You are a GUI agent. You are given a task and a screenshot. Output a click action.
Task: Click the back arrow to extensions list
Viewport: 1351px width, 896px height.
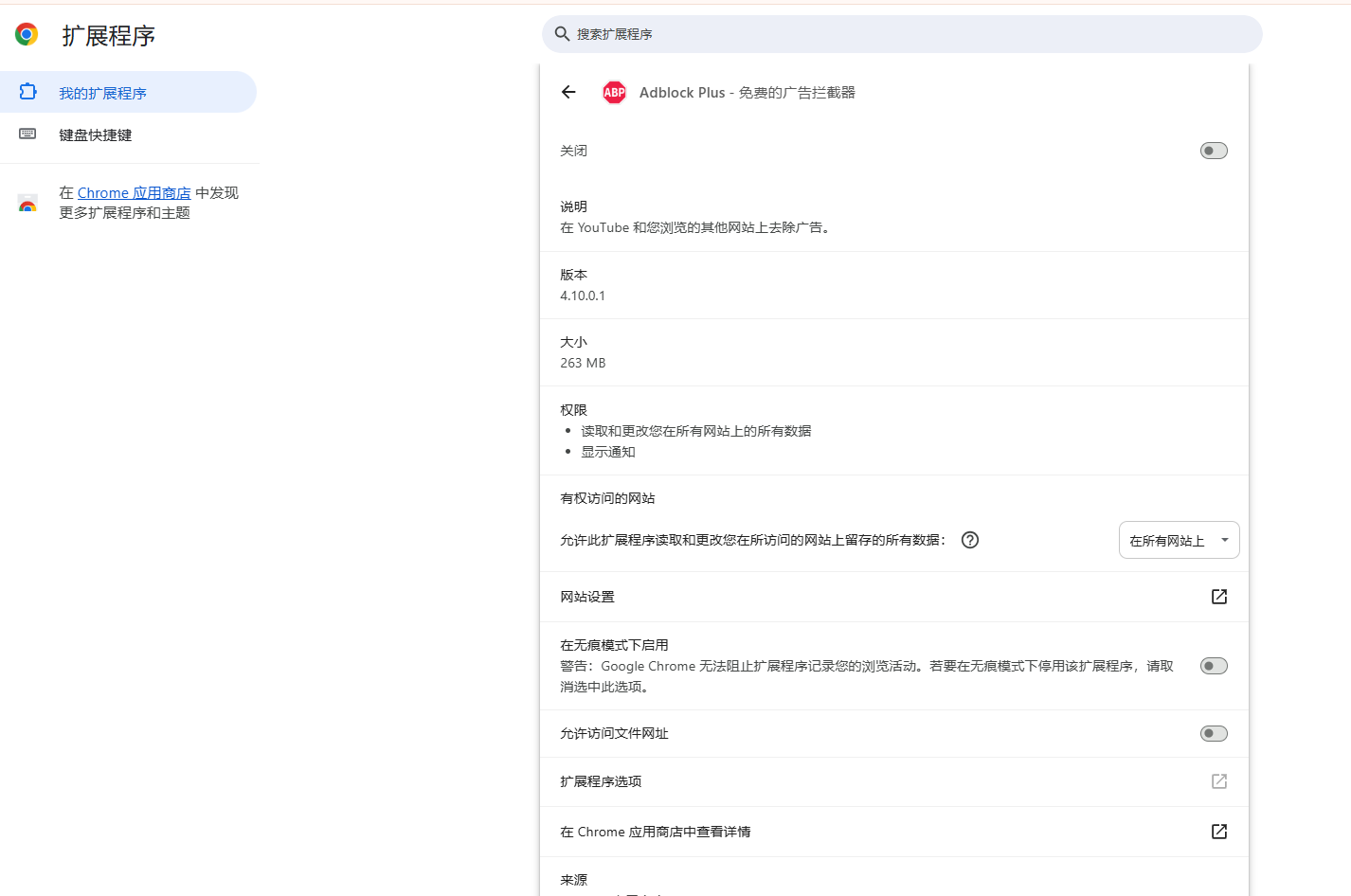(x=568, y=92)
